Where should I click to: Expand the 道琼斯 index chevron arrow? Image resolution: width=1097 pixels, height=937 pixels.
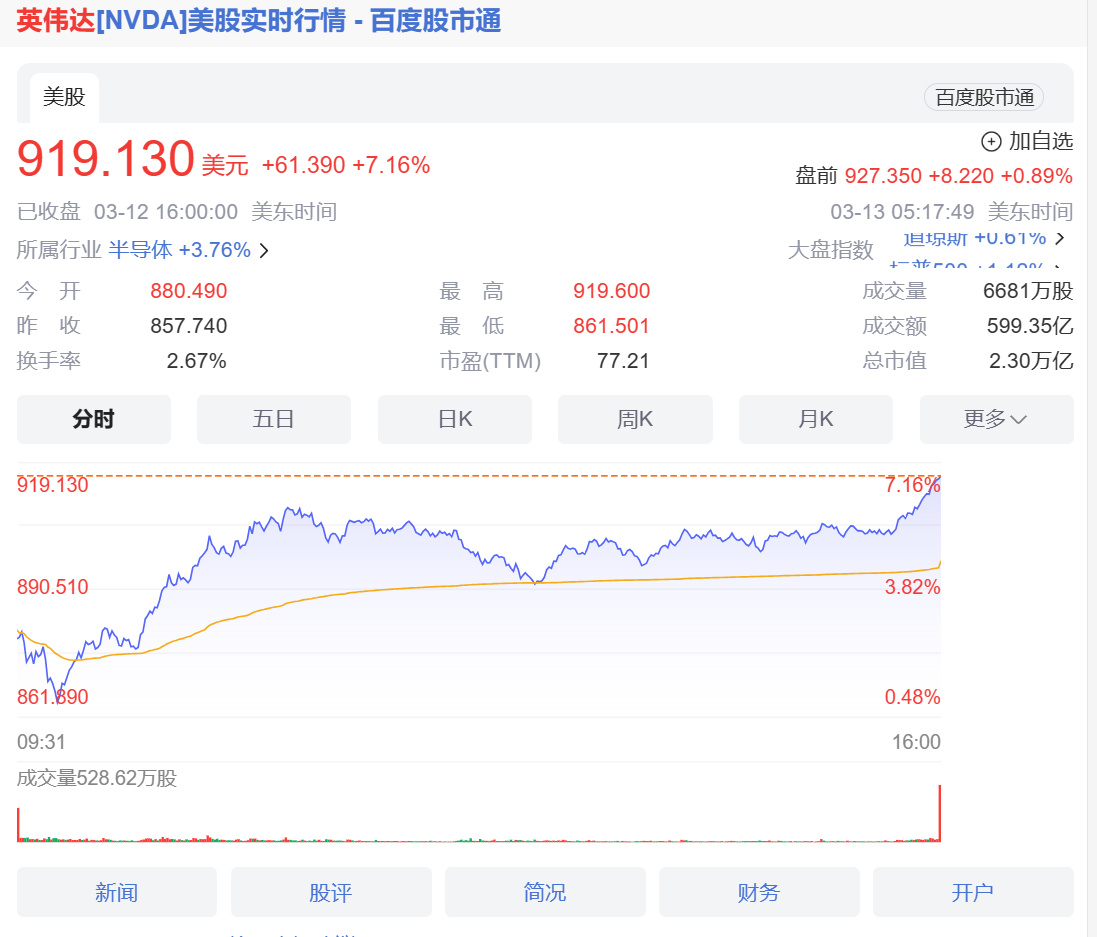tap(1060, 238)
